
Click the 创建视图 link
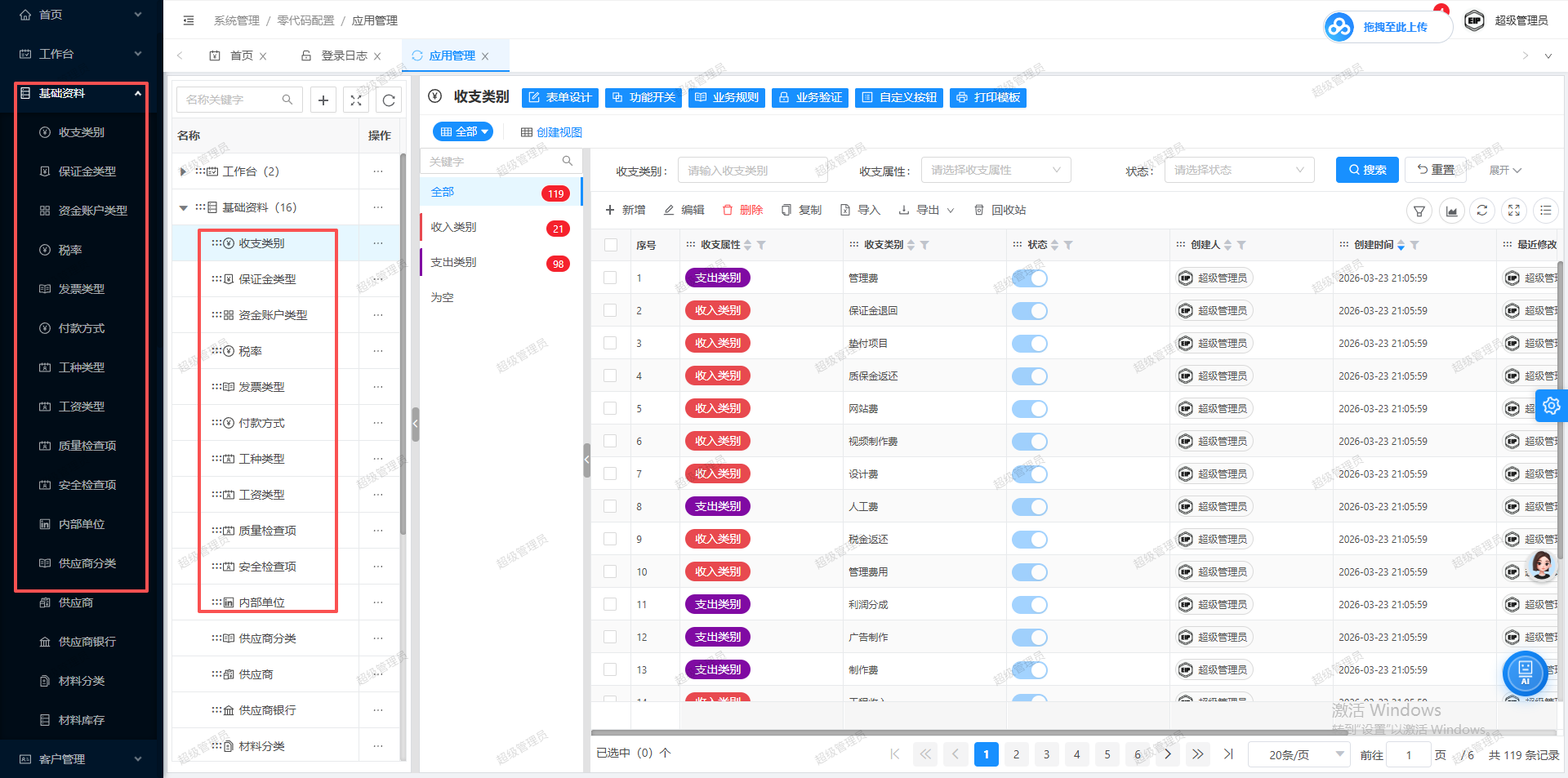click(x=551, y=132)
